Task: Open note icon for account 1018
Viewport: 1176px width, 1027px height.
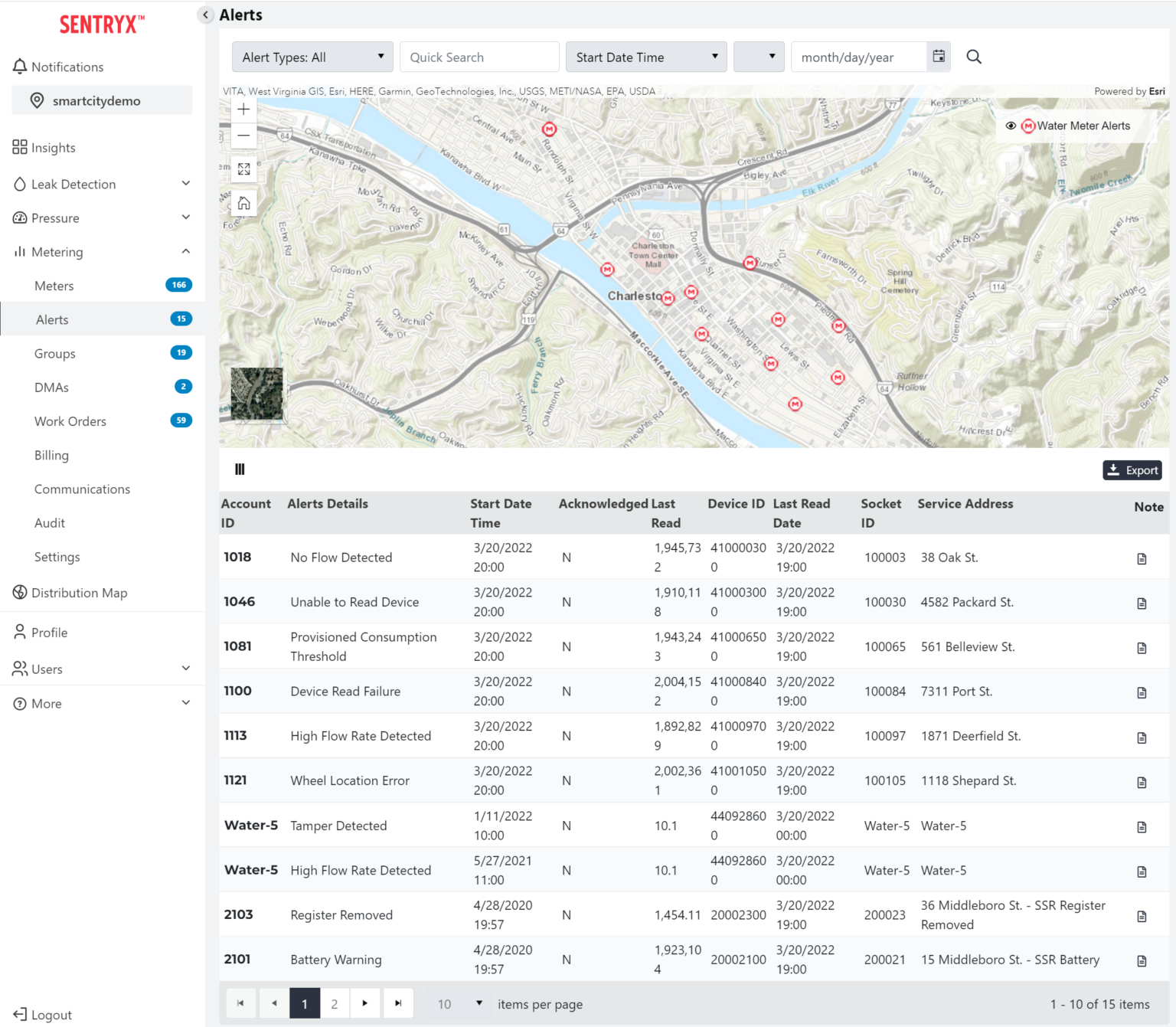Action: pyautogui.click(x=1142, y=558)
